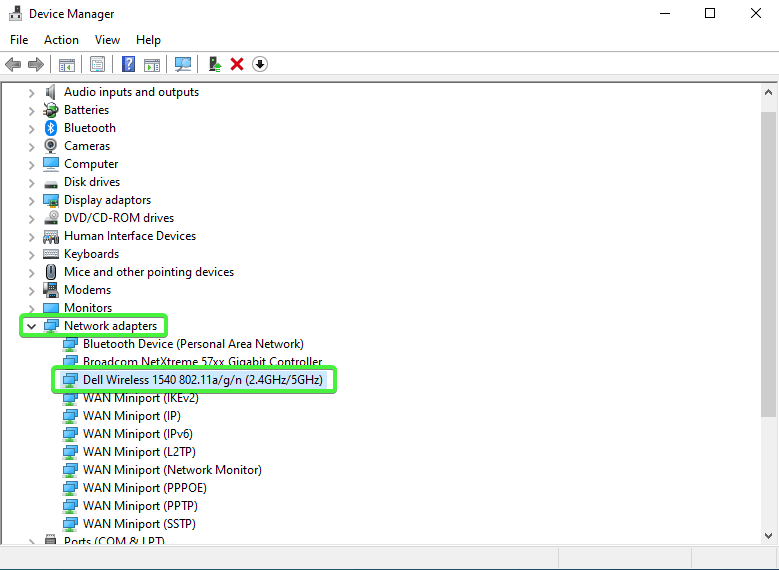Expand the Human Interface Devices node

tap(31, 237)
